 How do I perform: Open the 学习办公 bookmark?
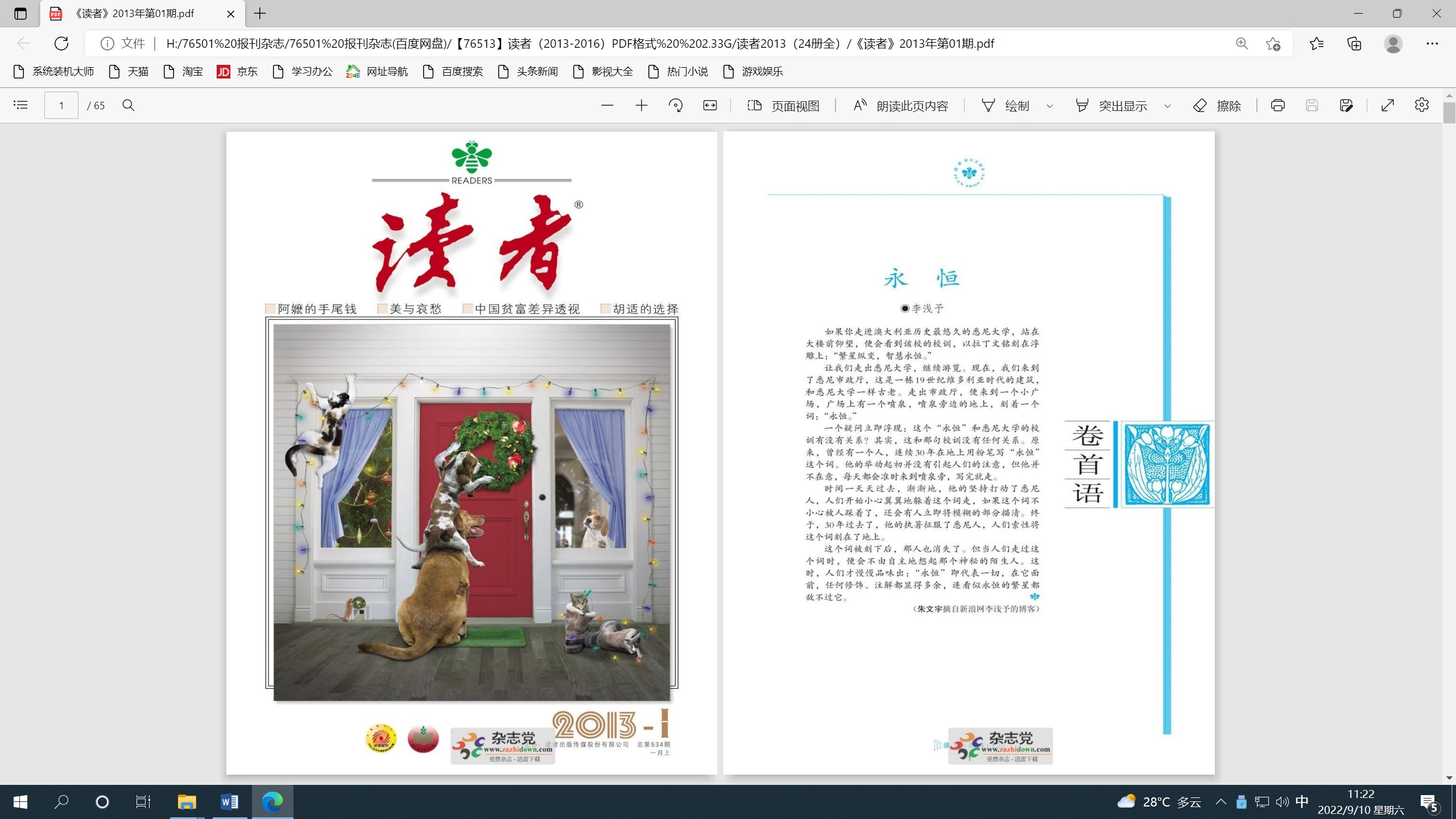click(303, 72)
